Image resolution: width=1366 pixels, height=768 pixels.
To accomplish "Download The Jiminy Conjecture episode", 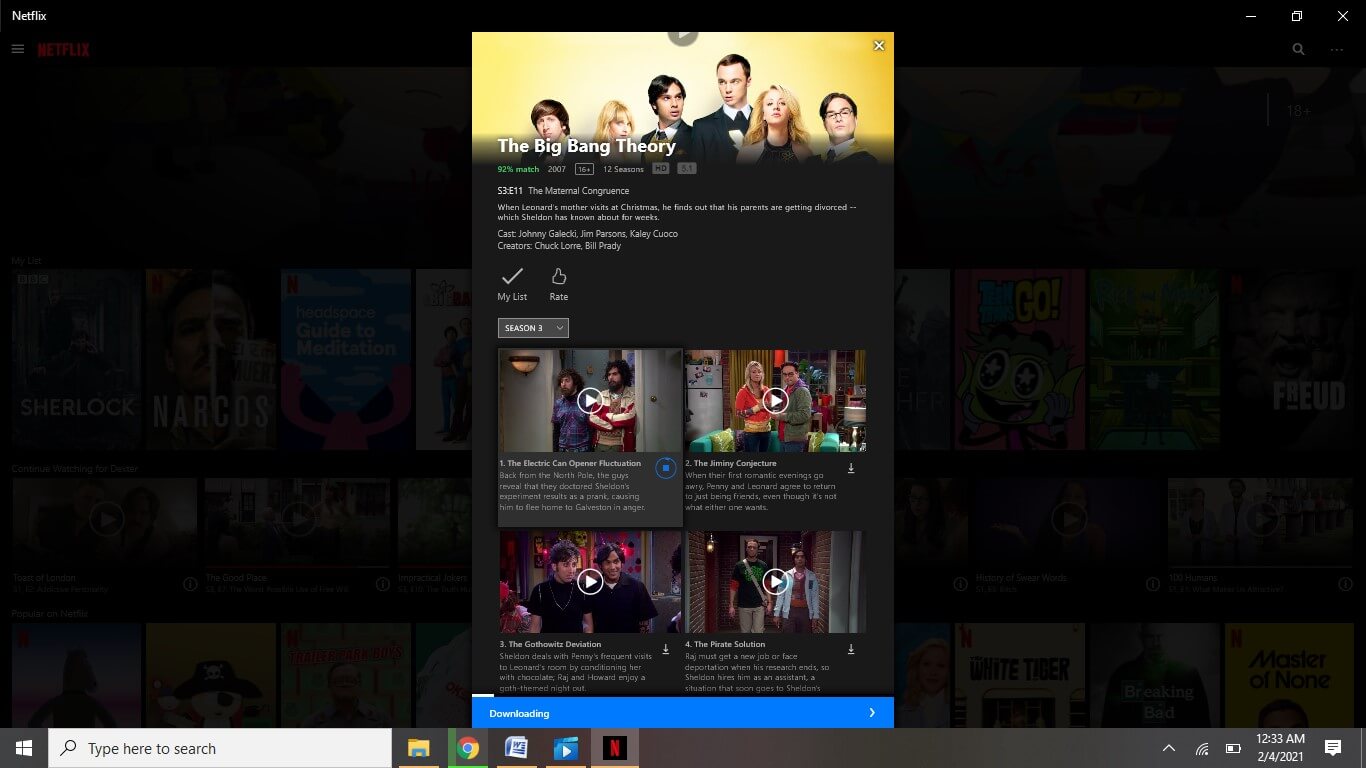I will (x=851, y=468).
